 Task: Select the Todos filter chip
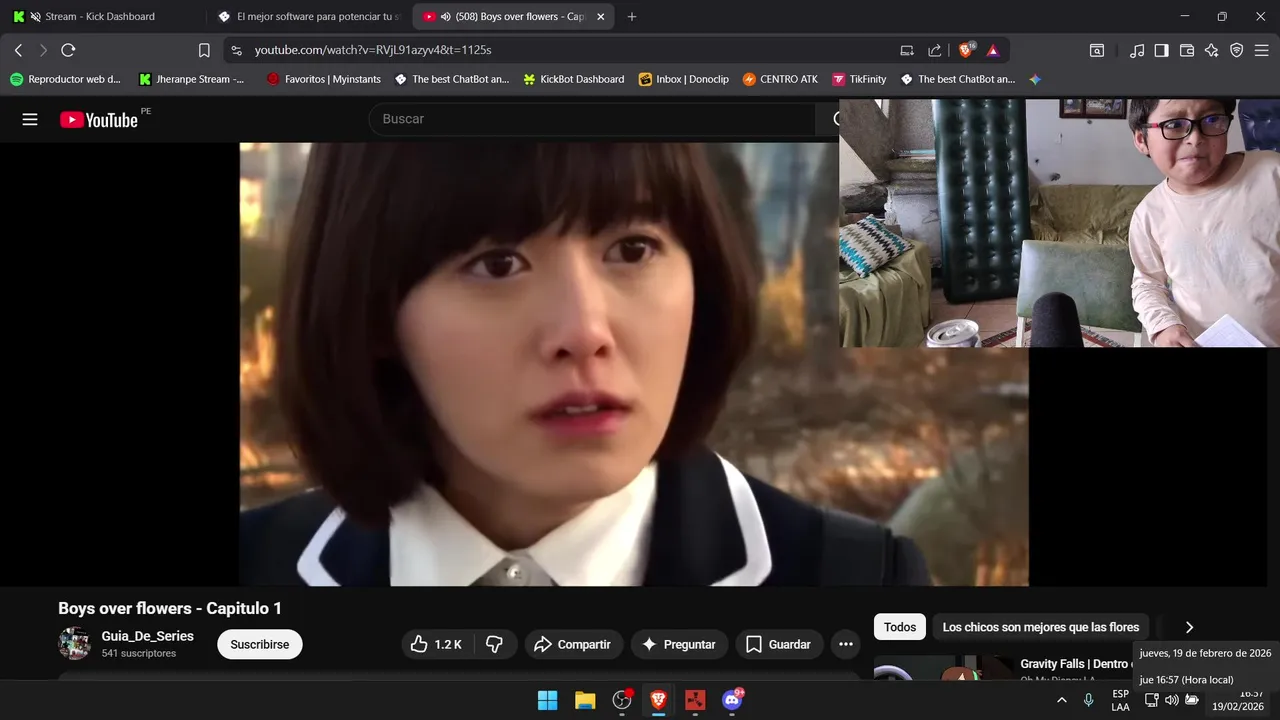[900, 627]
